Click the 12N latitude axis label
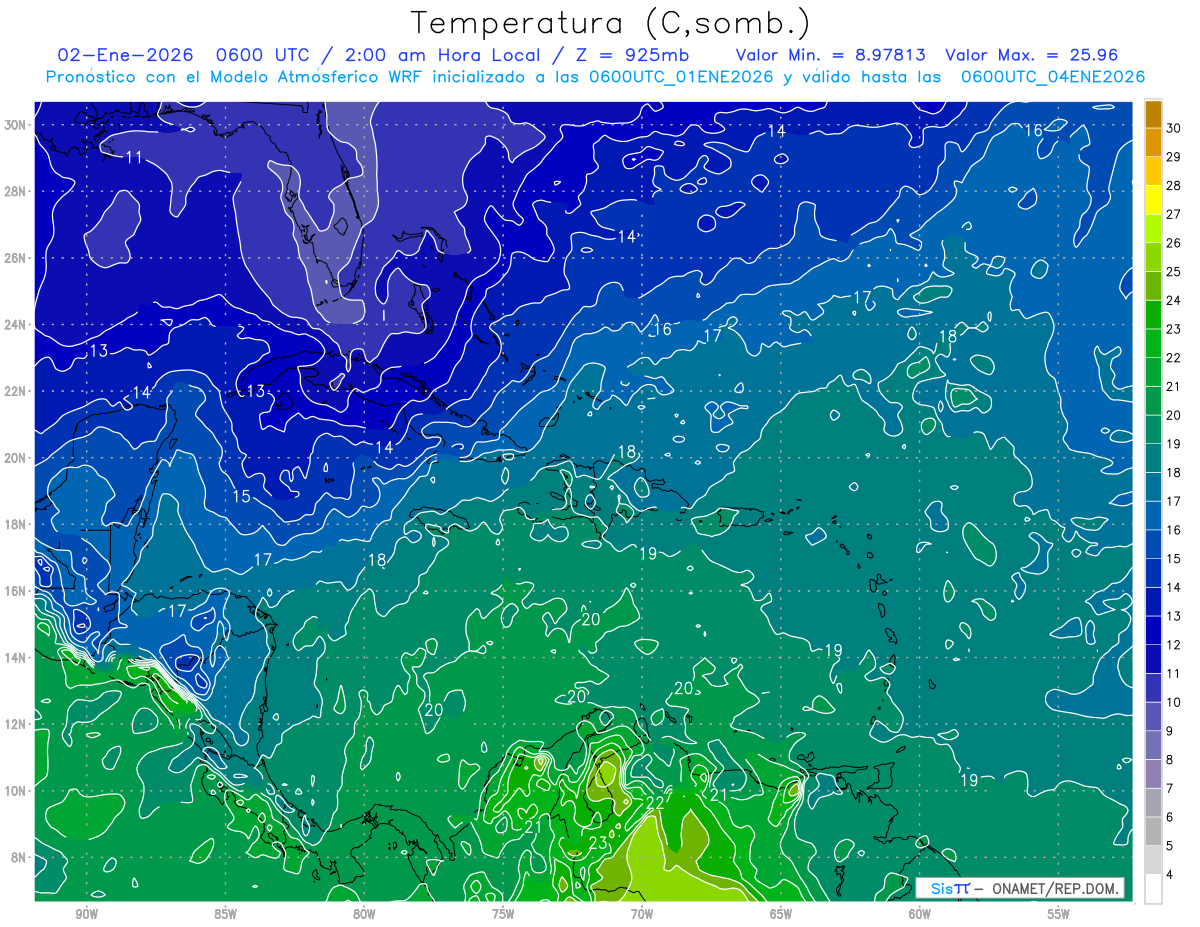 (x=15, y=724)
